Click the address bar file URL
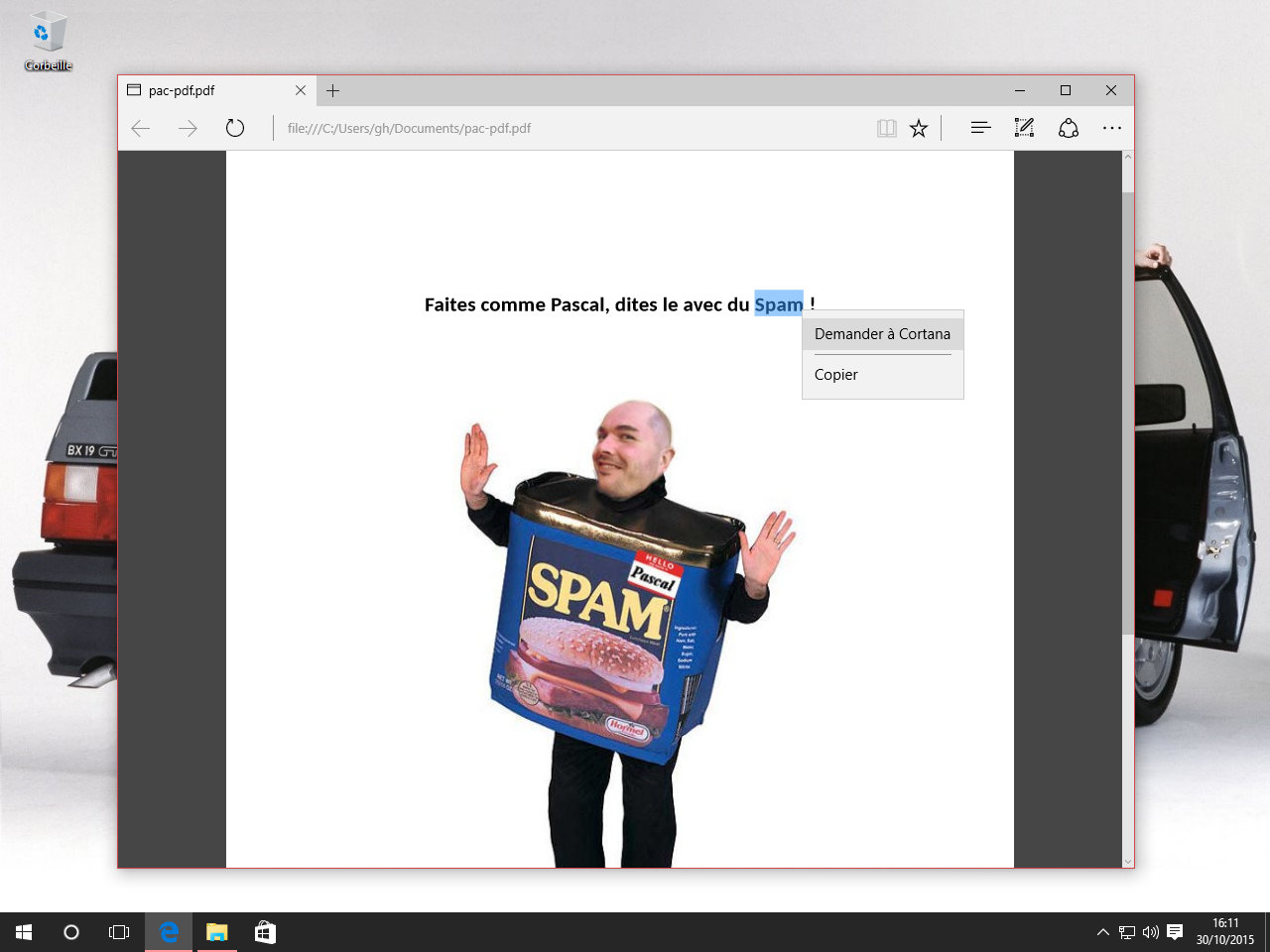Viewport: 1270px width, 952px height. [x=409, y=128]
